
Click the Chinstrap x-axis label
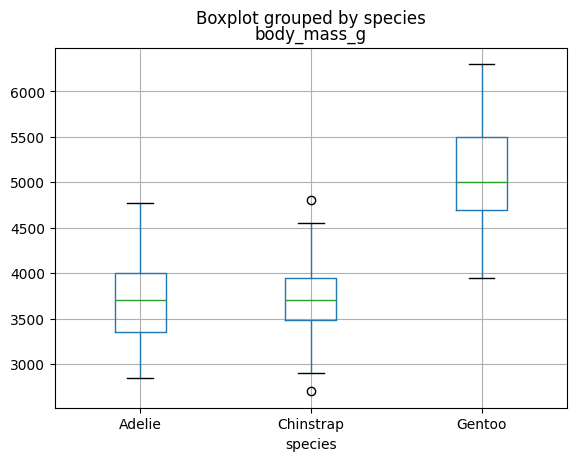point(311,424)
